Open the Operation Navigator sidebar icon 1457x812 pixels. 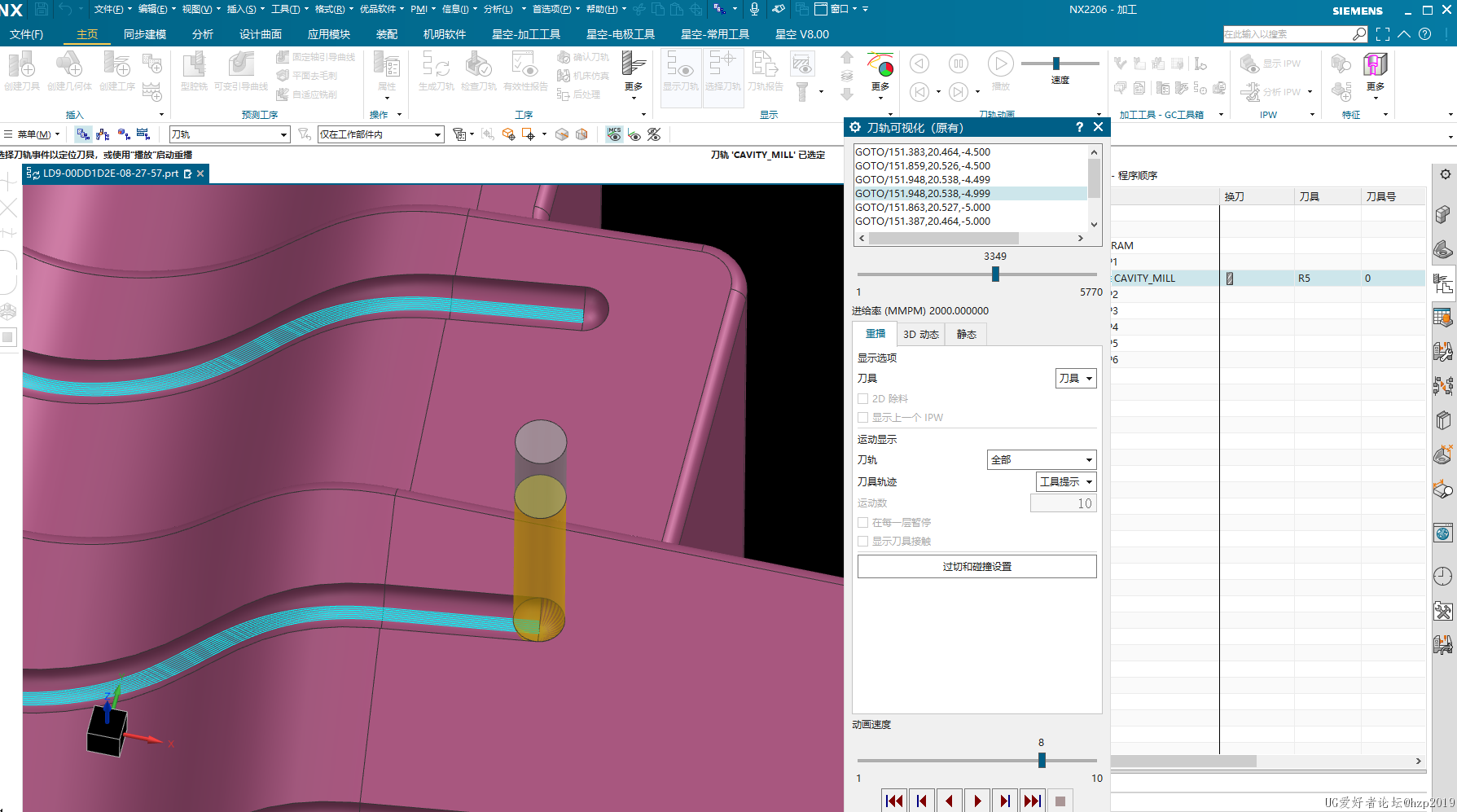[x=1443, y=283]
